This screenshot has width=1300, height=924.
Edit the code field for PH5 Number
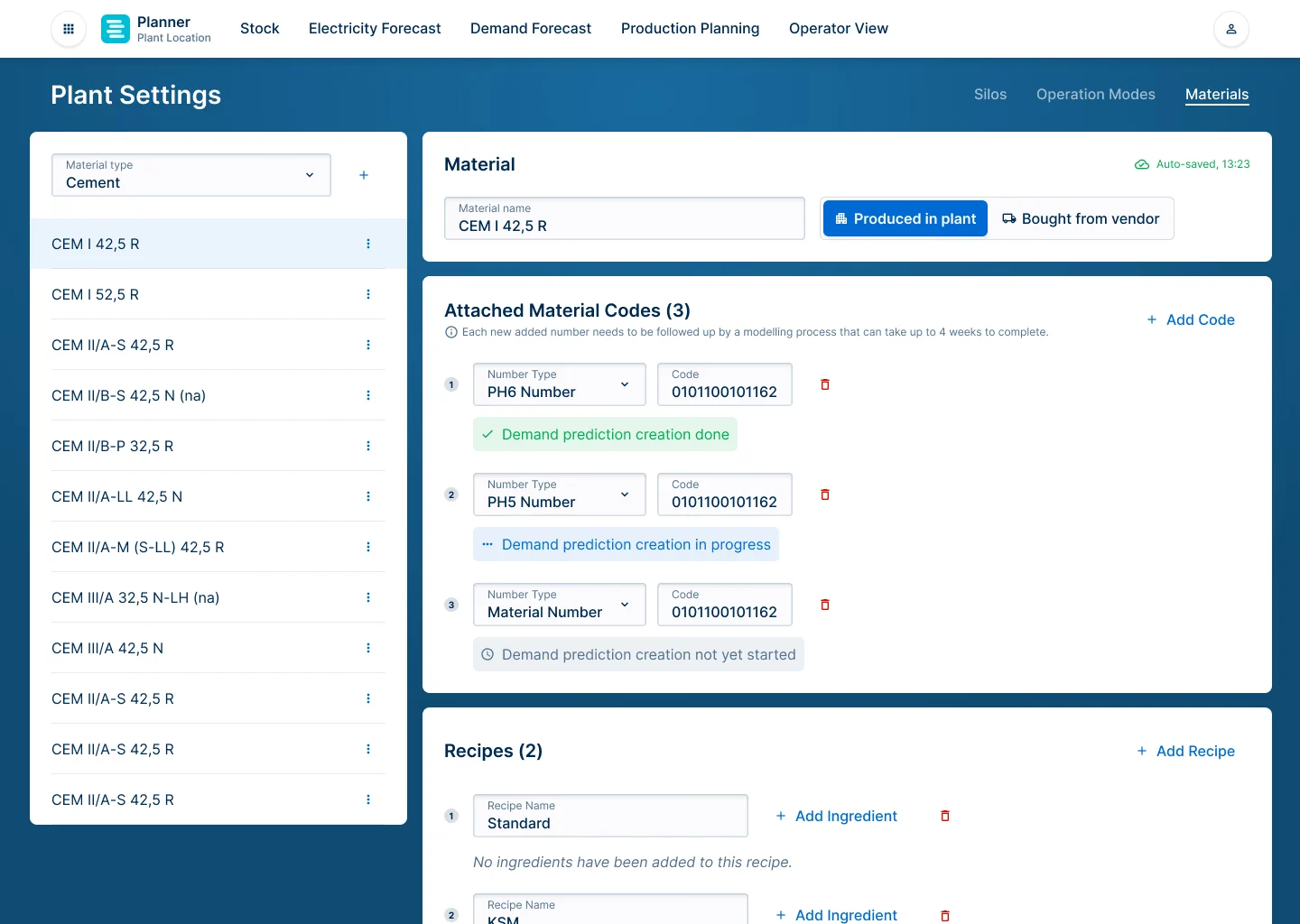(725, 494)
